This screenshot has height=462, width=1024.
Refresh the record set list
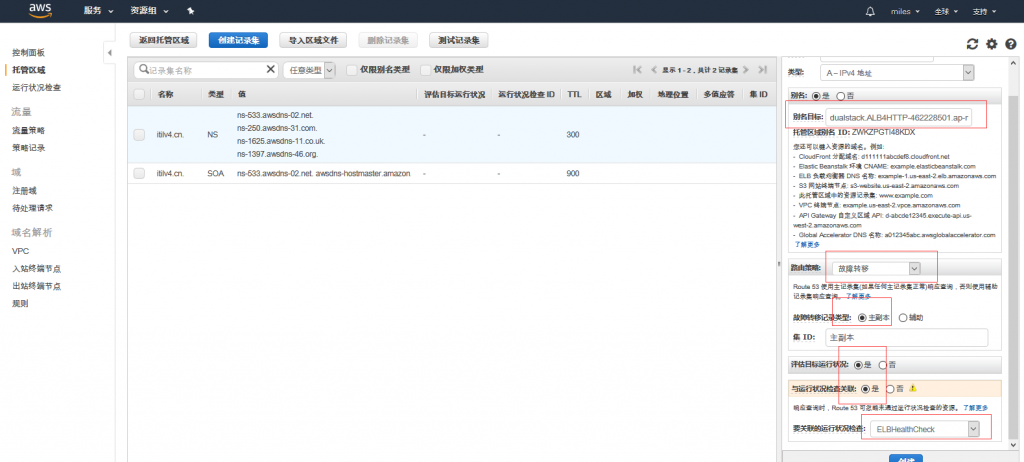(972, 44)
